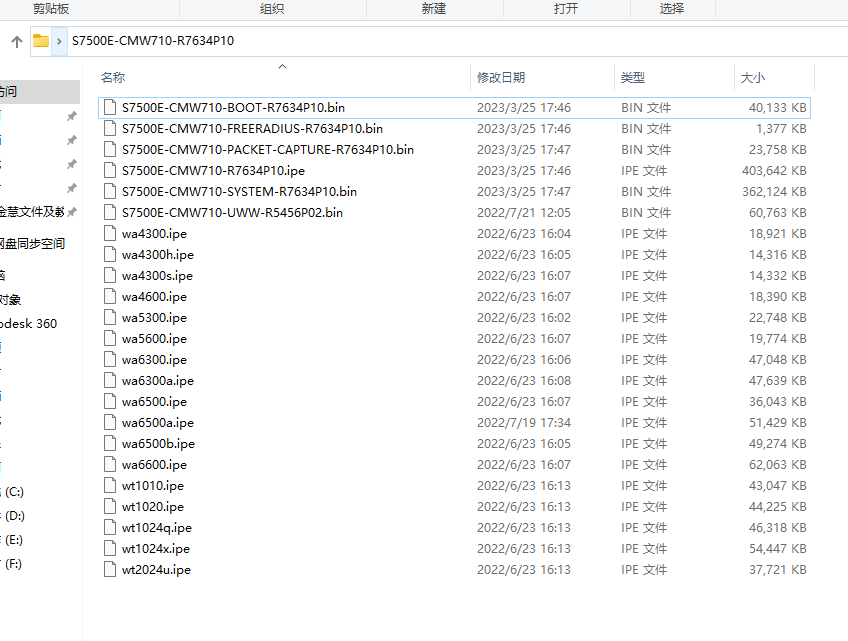Click date 2022/7/21 12:05

pos(524,213)
